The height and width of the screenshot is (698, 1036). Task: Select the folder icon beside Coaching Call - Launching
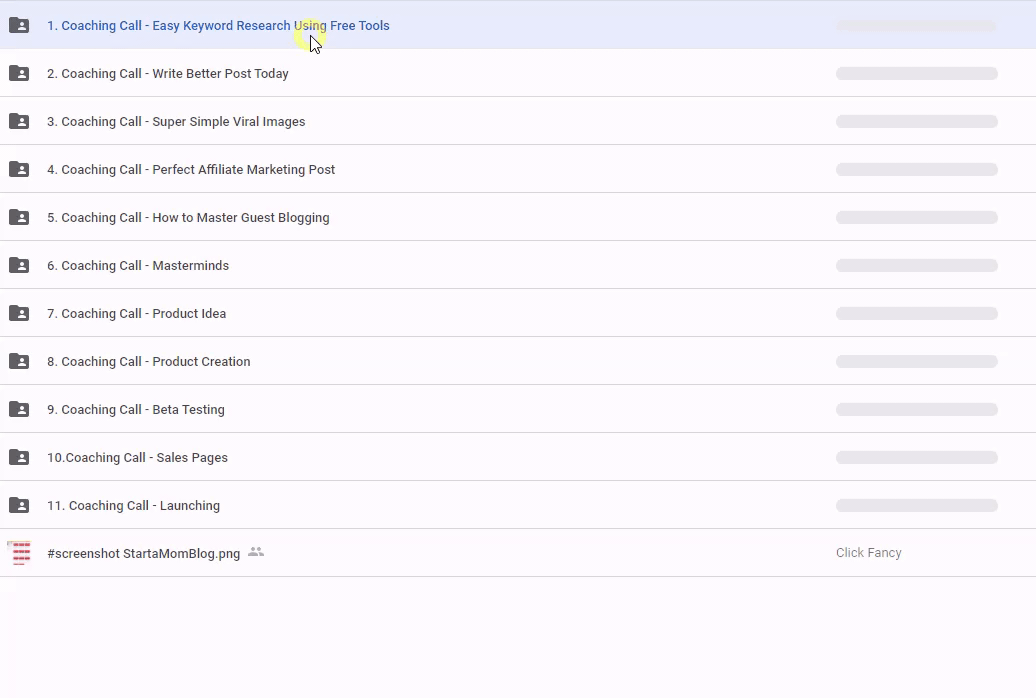19,505
